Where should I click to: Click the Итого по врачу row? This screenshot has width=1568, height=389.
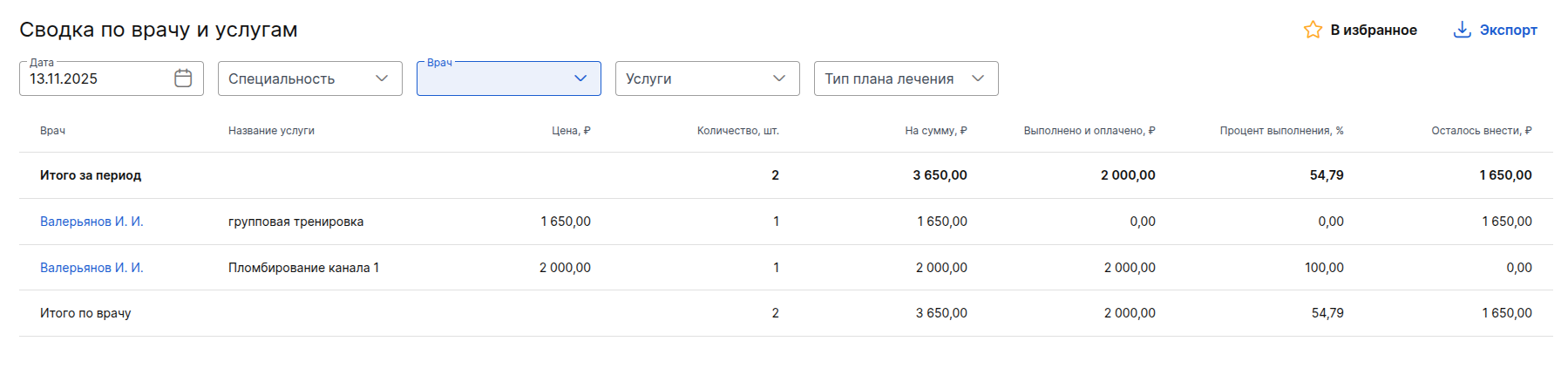[85, 313]
